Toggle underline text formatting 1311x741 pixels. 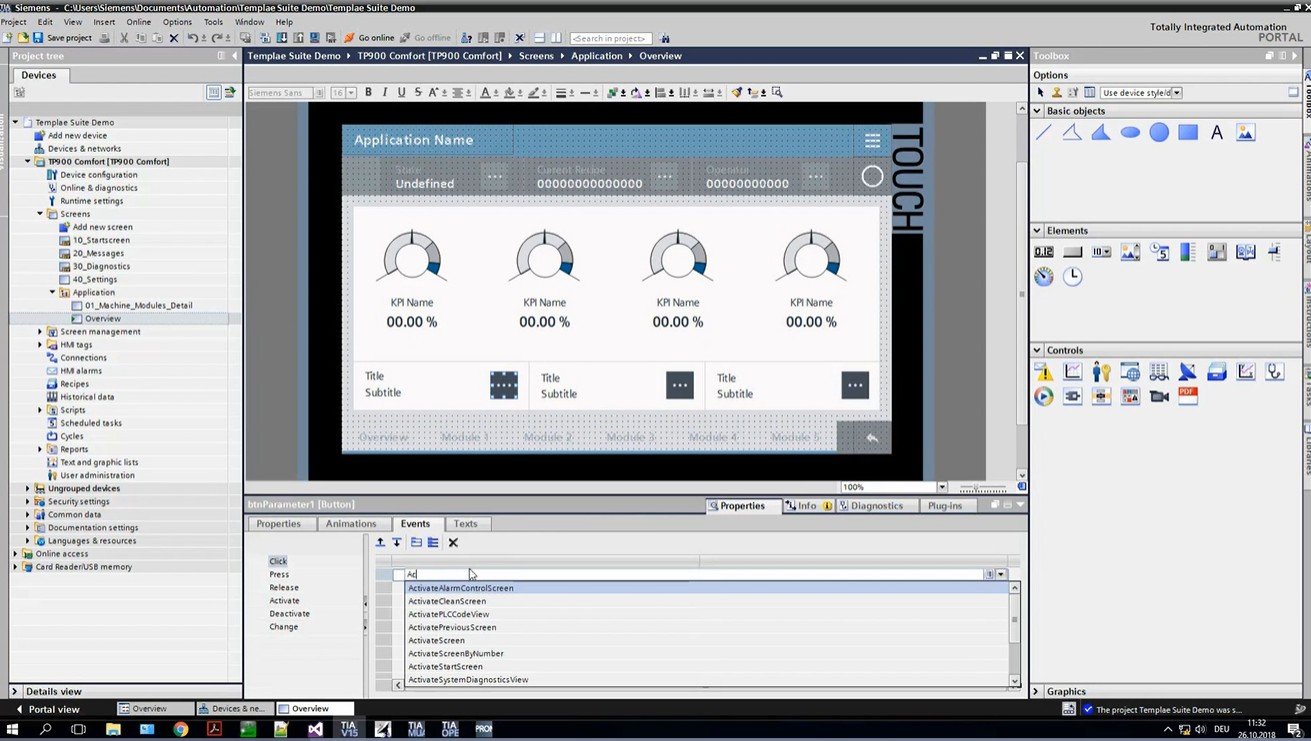coord(401,92)
